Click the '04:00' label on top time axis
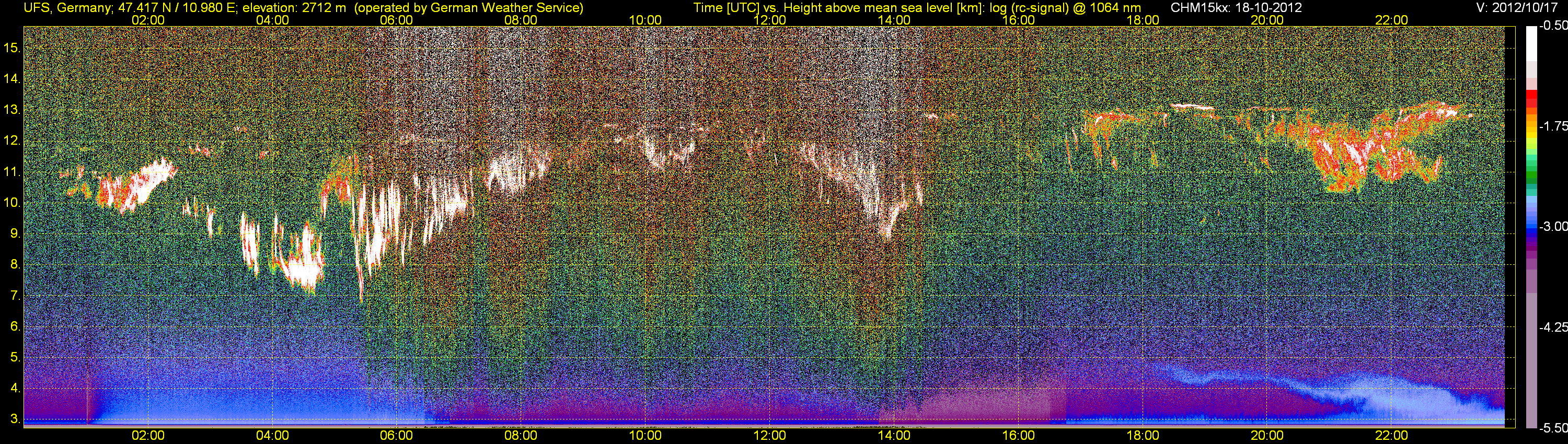 pyautogui.click(x=272, y=20)
